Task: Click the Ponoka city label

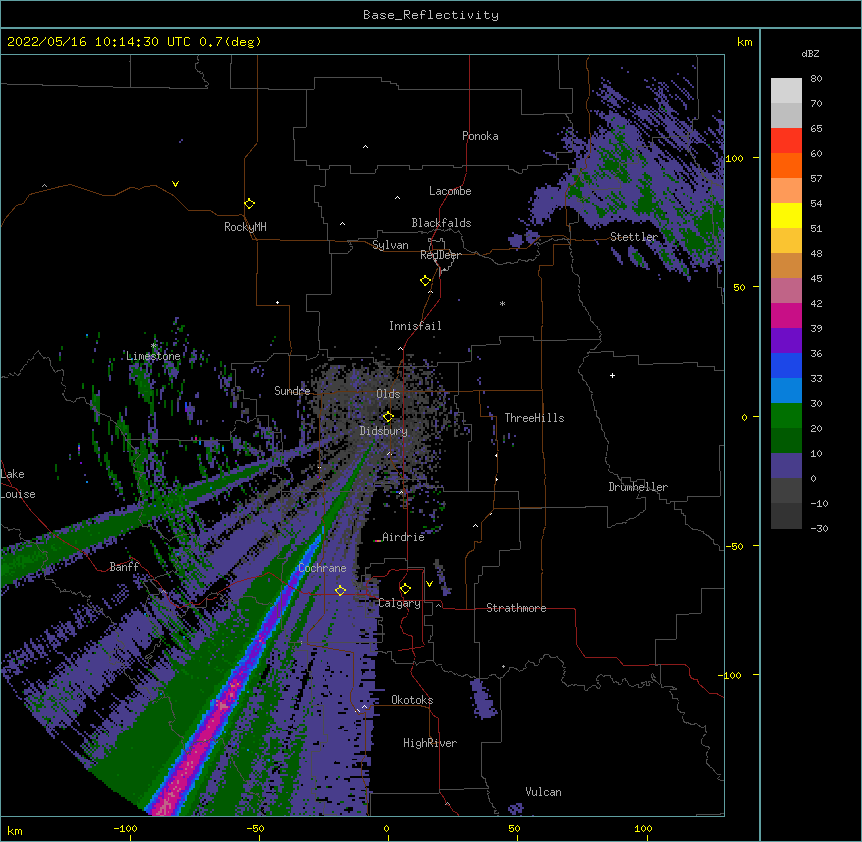Action: (x=480, y=136)
